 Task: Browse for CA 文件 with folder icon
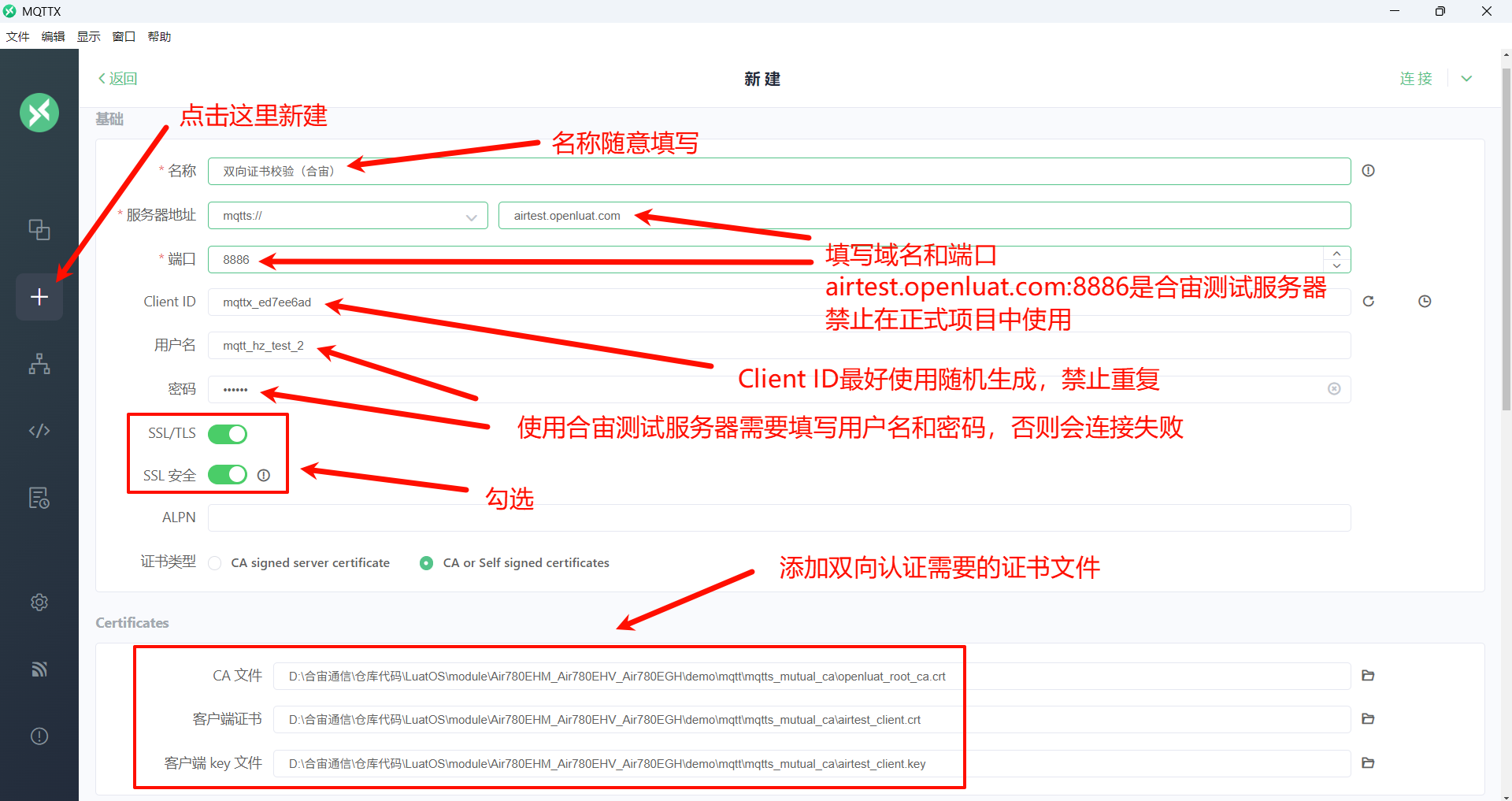click(1368, 676)
